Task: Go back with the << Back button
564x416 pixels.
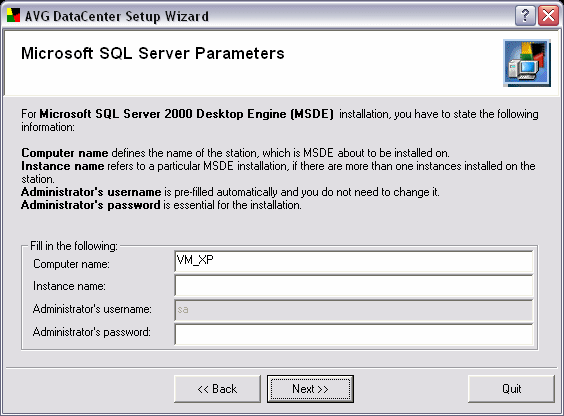Action: (217, 389)
